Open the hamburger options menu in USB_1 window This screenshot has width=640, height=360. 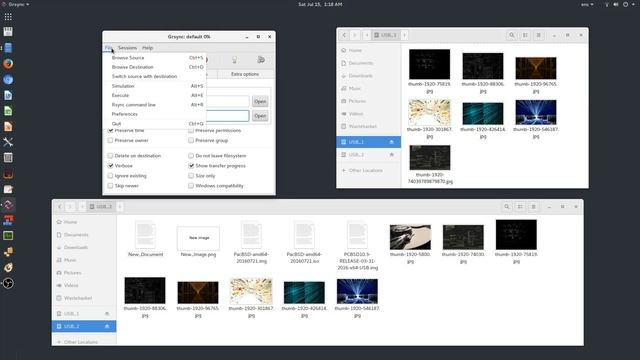(x=539, y=35)
